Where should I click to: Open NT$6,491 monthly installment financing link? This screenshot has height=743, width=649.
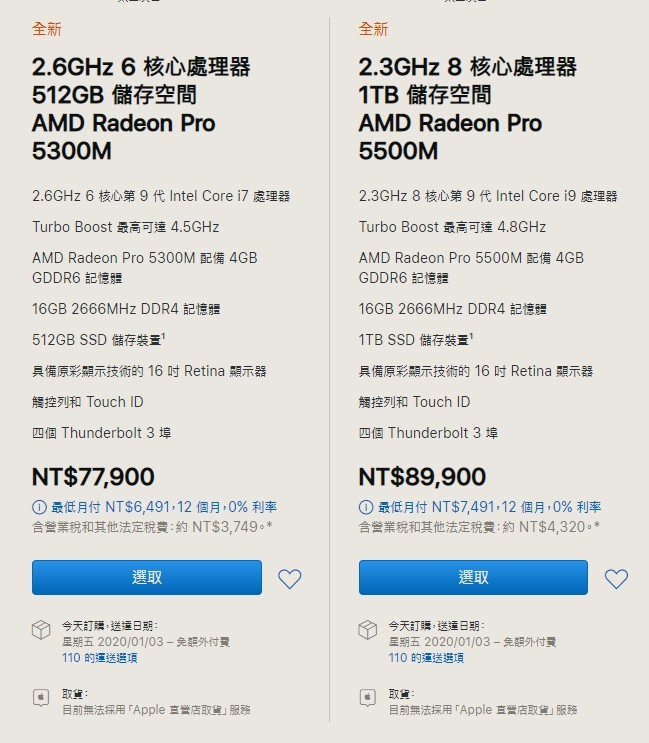click(164, 507)
